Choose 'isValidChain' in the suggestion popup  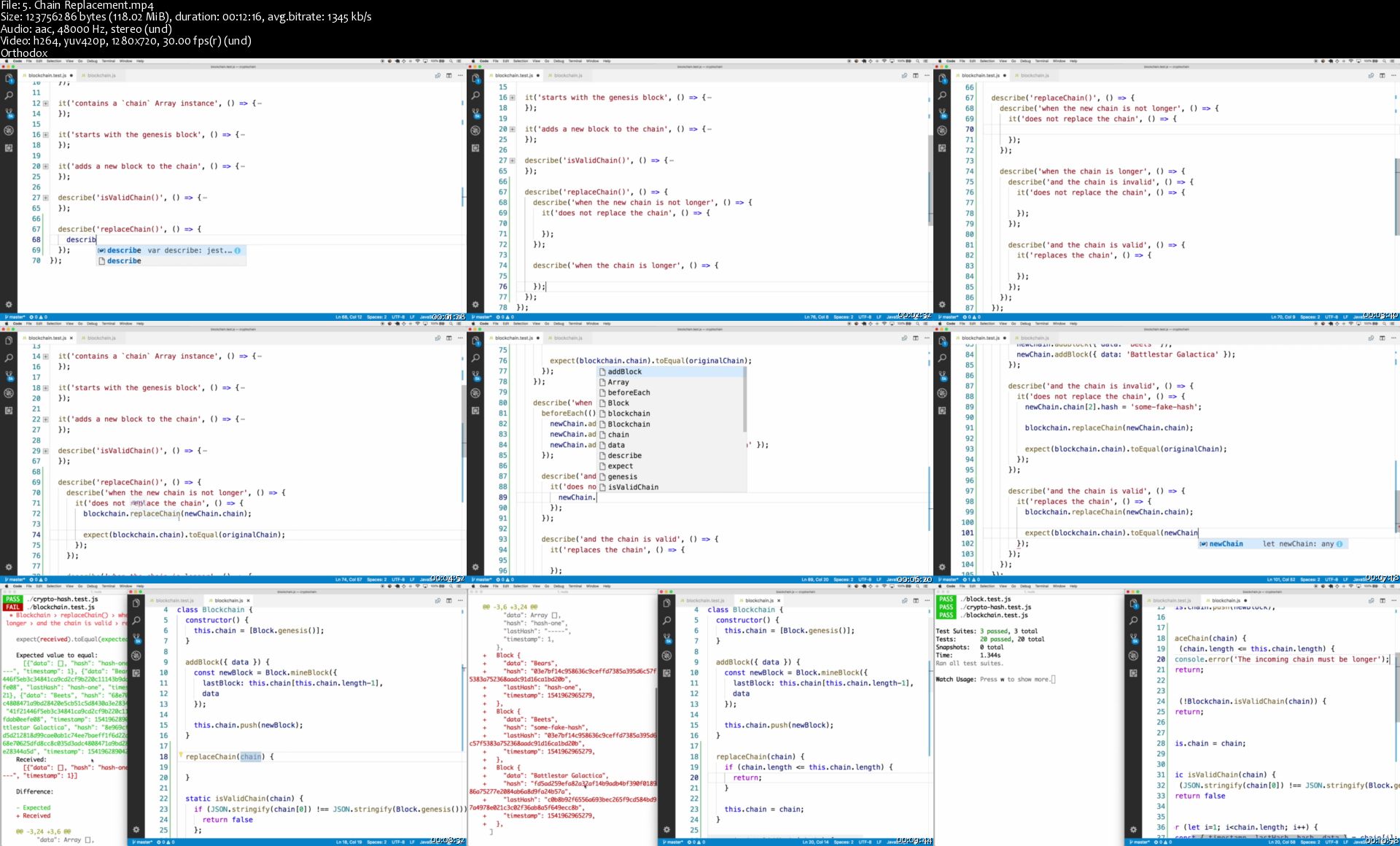[633, 487]
